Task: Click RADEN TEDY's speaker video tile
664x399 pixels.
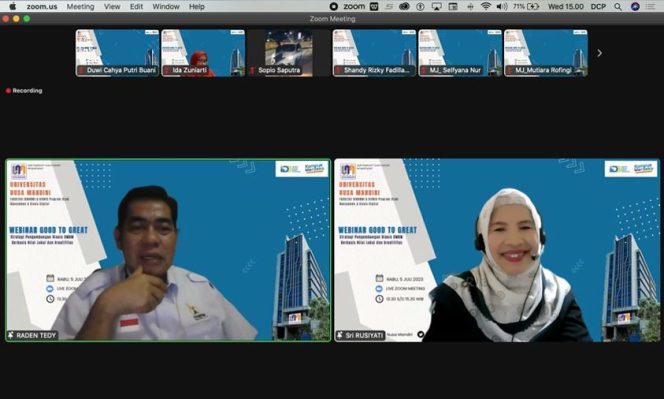Action: pyautogui.click(x=168, y=250)
